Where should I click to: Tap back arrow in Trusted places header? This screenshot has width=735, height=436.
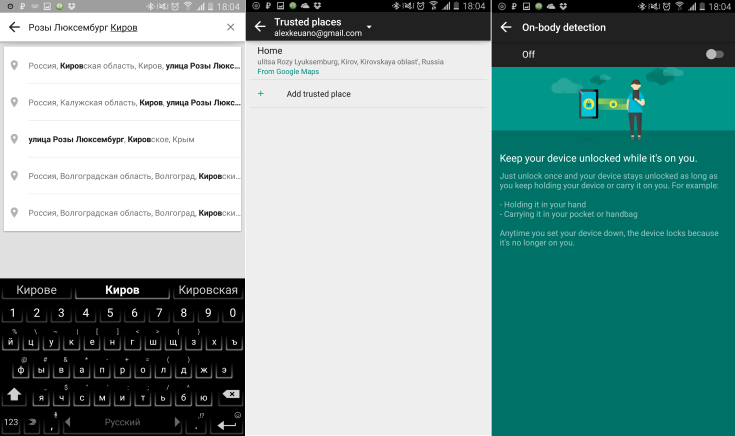pyautogui.click(x=260, y=27)
